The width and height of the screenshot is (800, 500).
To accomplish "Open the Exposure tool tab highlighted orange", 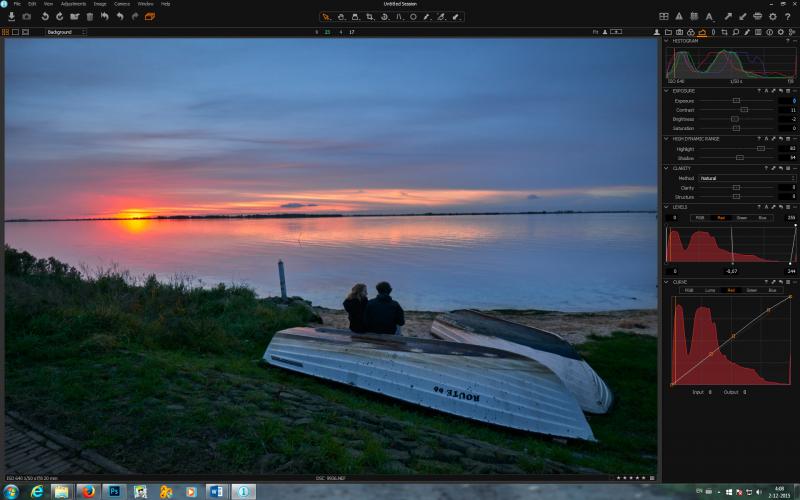I will (x=702, y=32).
